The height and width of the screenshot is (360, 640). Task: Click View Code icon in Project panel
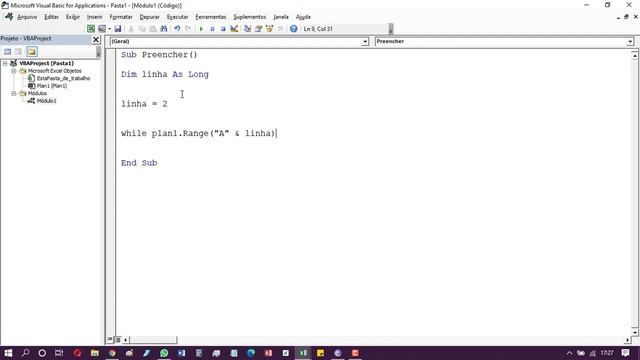8,51
